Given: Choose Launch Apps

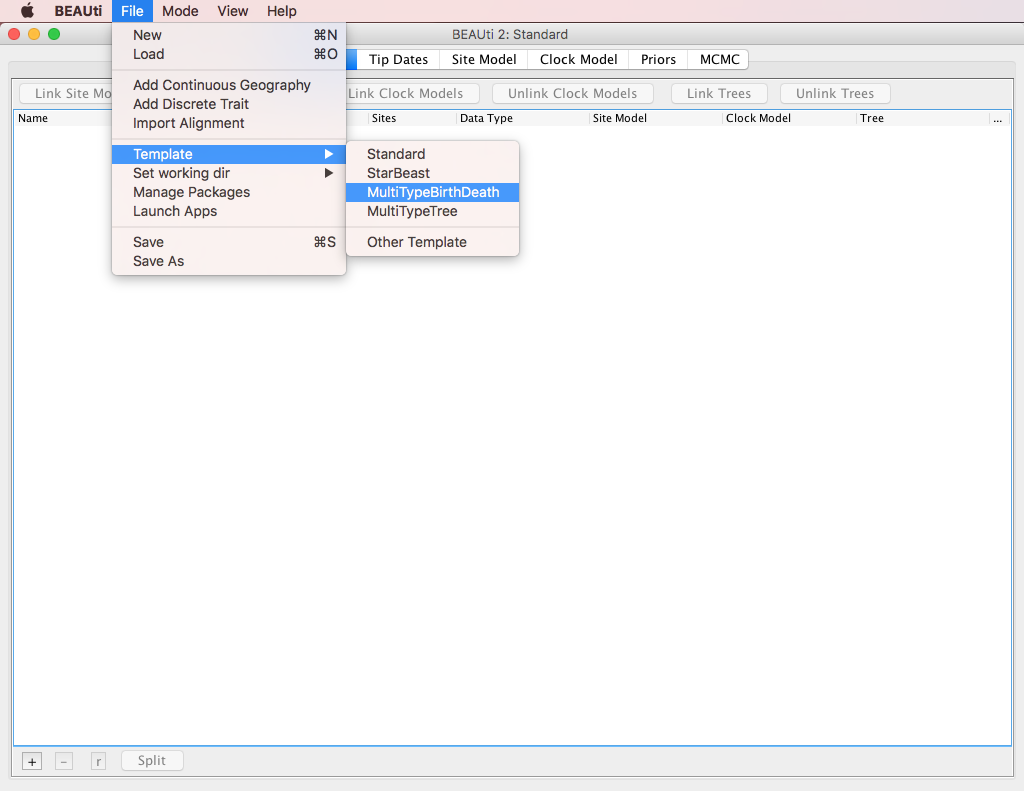Looking at the screenshot, I should (229, 211).
